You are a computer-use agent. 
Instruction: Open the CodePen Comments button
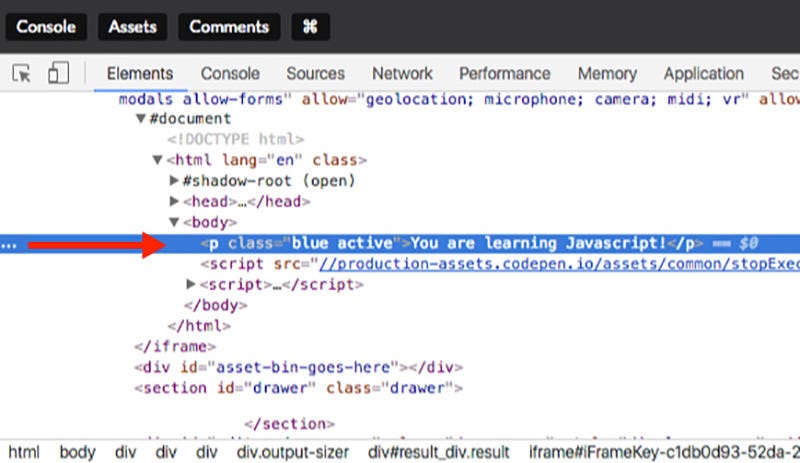[x=229, y=27]
